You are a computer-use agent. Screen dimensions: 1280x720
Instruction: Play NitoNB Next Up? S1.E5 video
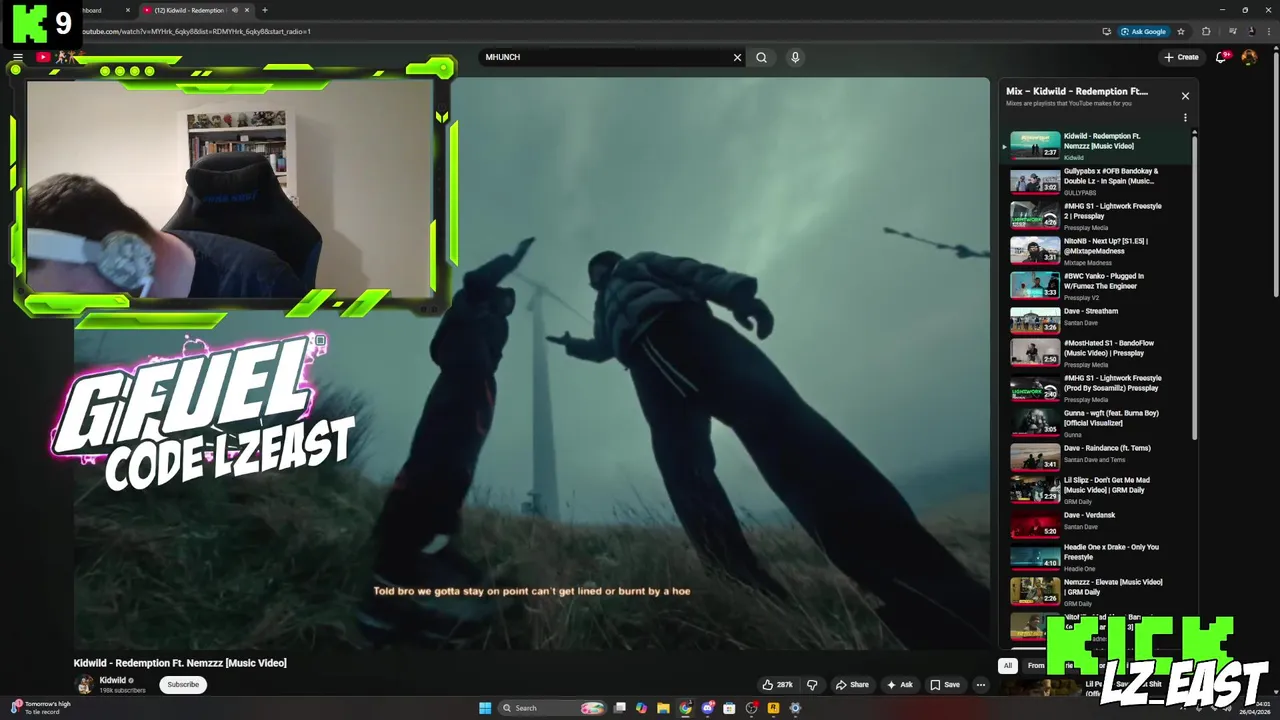click(x=1097, y=251)
